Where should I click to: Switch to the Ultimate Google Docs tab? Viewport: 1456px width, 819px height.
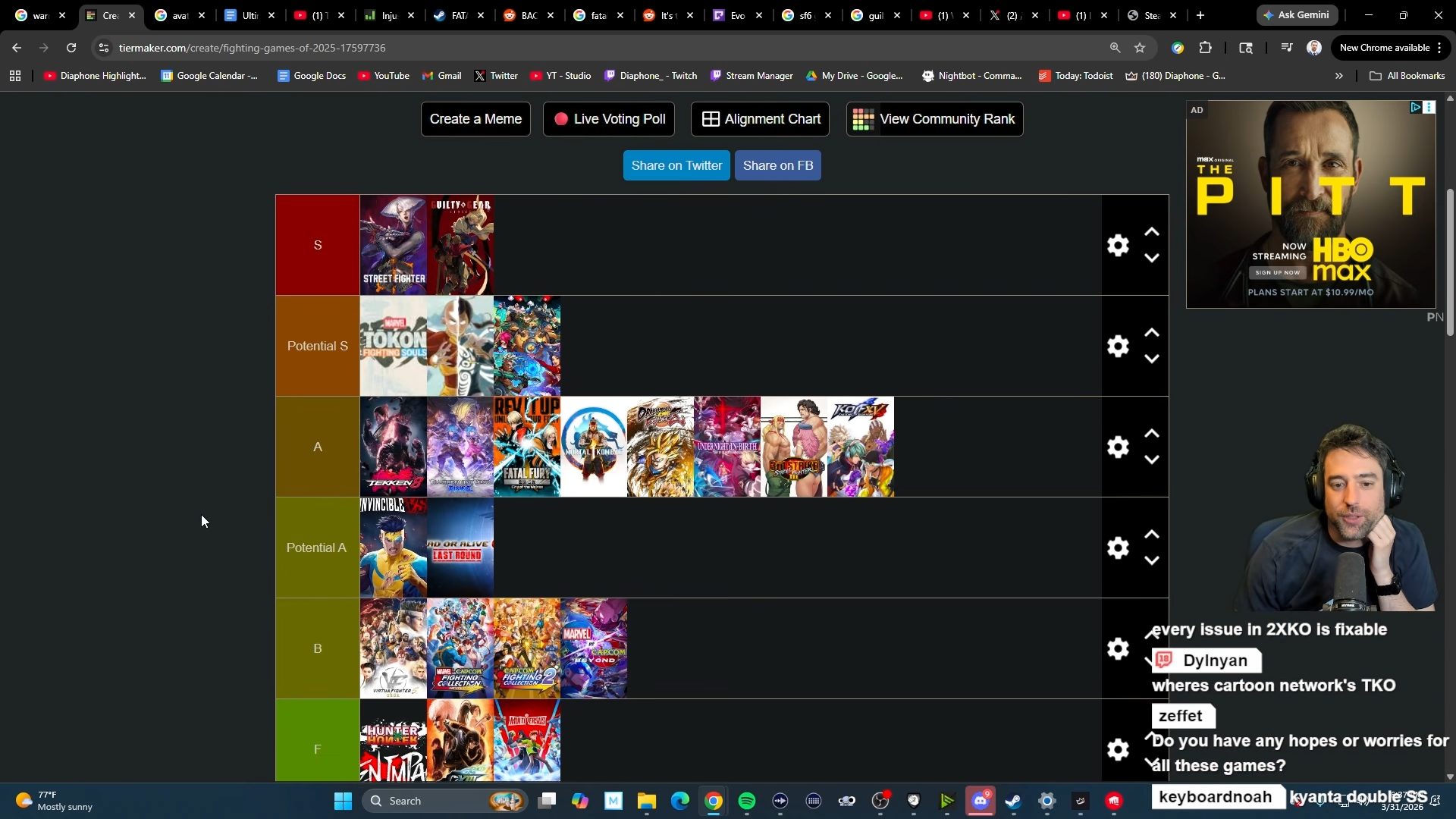(x=241, y=15)
